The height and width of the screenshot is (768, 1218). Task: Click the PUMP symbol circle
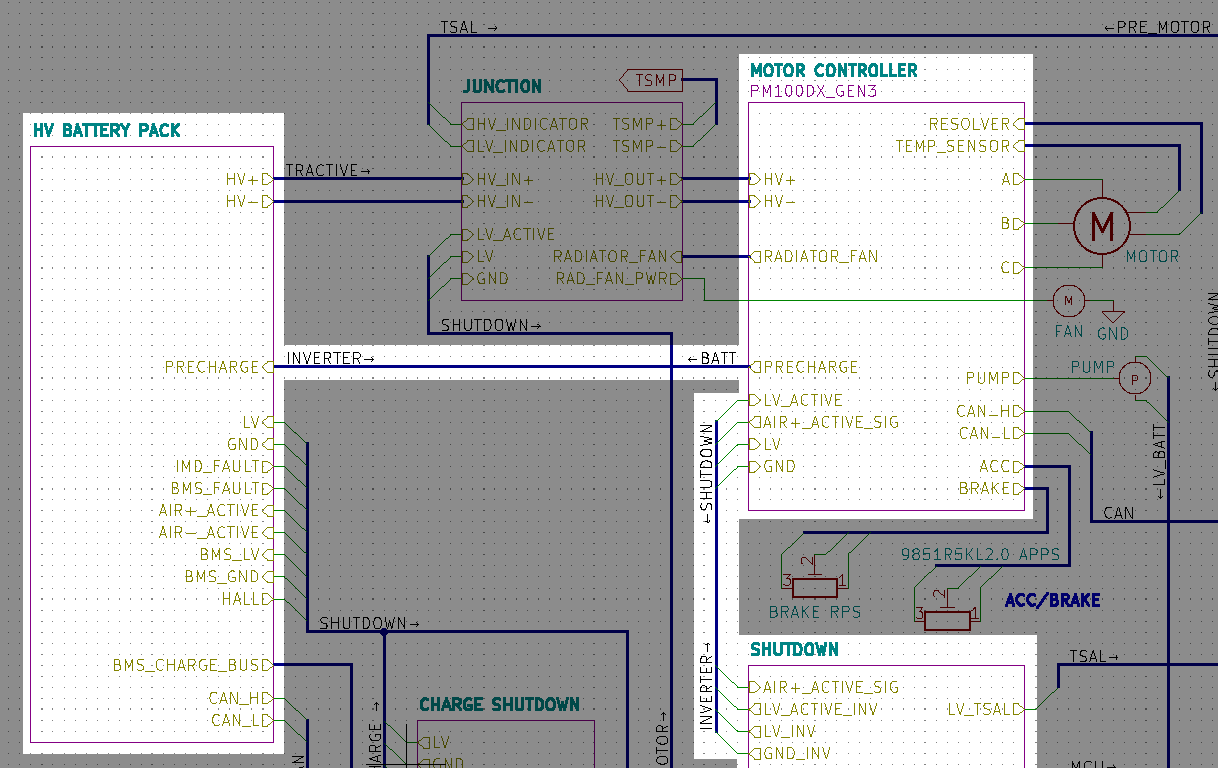[x=1134, y=379]
